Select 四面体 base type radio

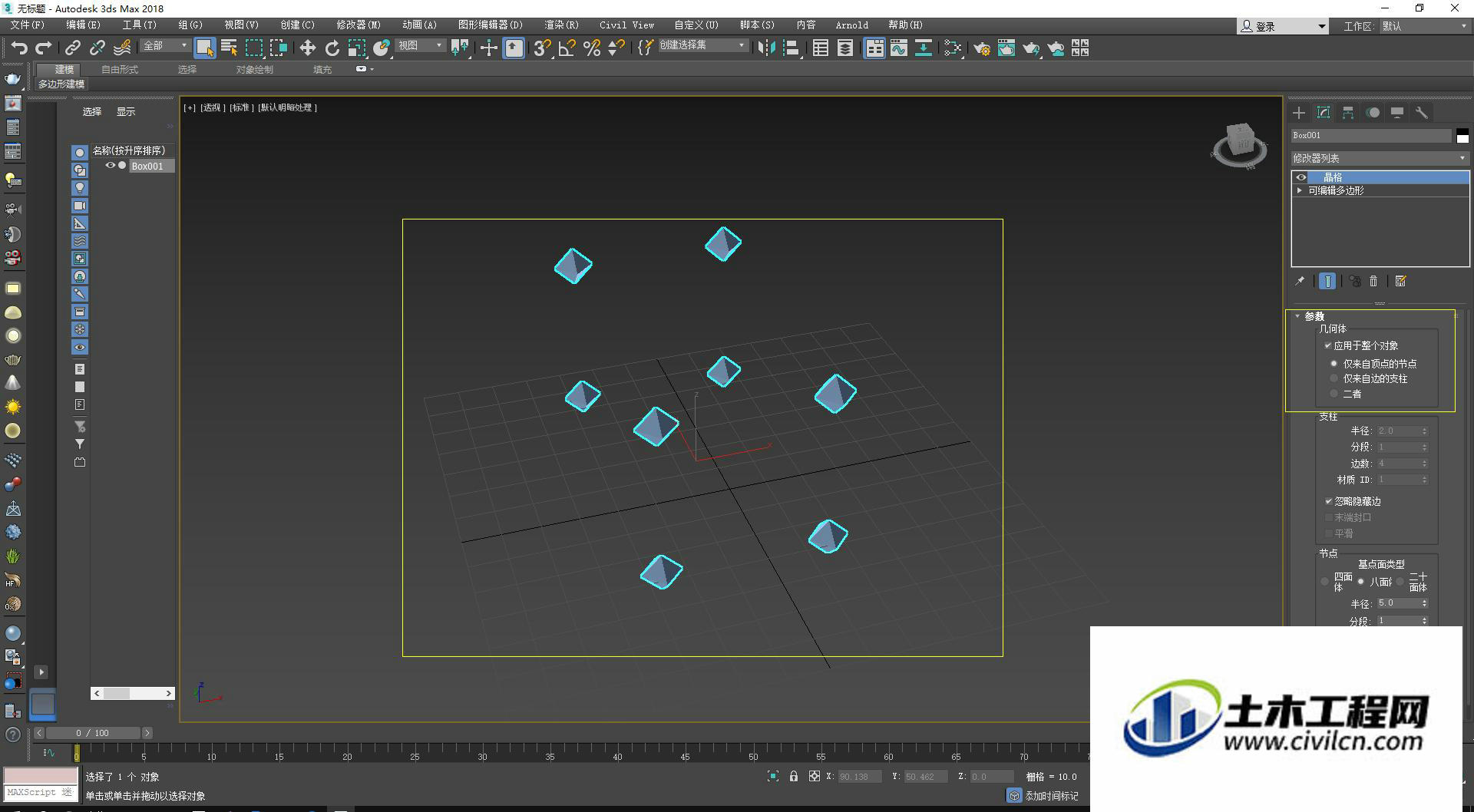(x=1324, y=582)
